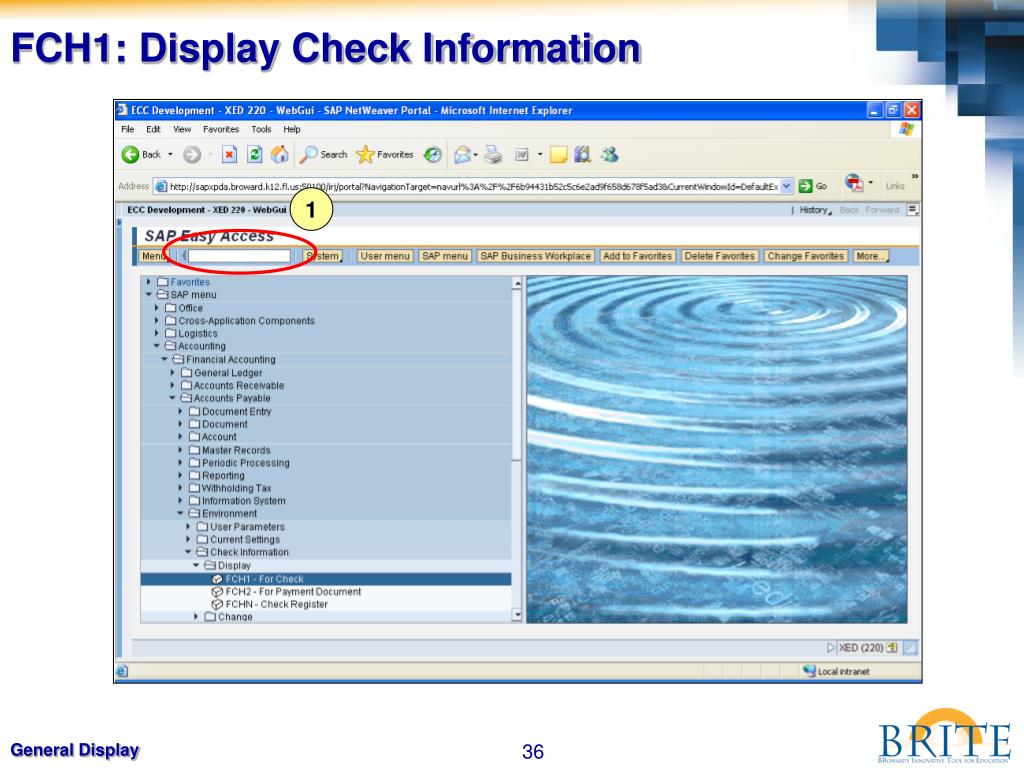Click the IE Back arrow button

(x=131, y=155)
